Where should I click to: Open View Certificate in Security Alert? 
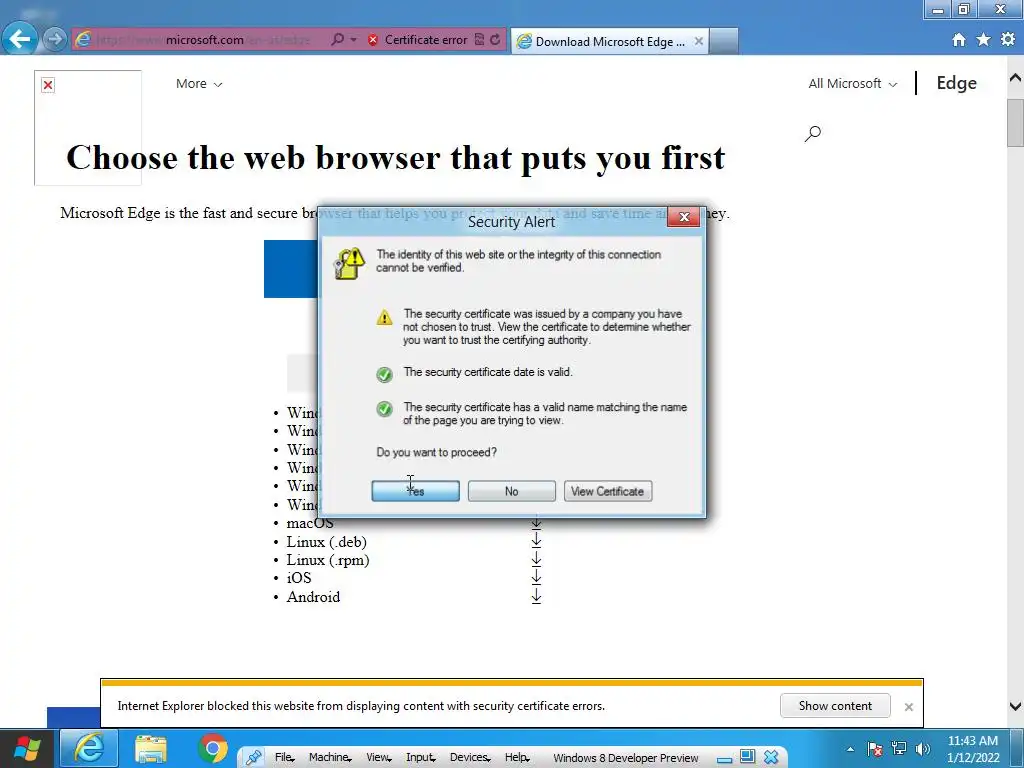[x=607, y=491]
